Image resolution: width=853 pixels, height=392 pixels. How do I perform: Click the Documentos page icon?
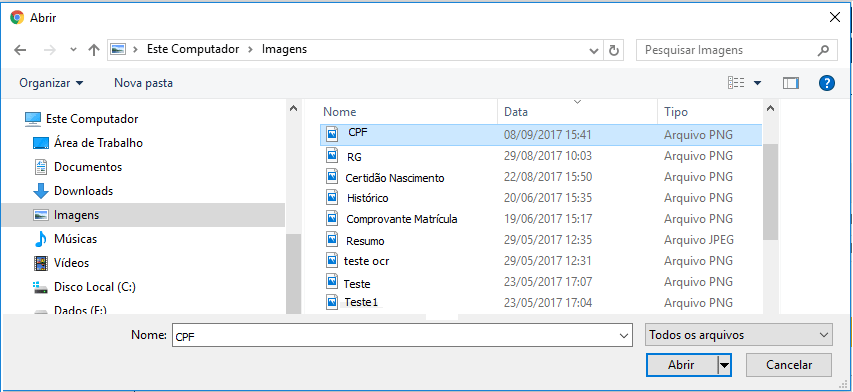[x=41, y=167]
